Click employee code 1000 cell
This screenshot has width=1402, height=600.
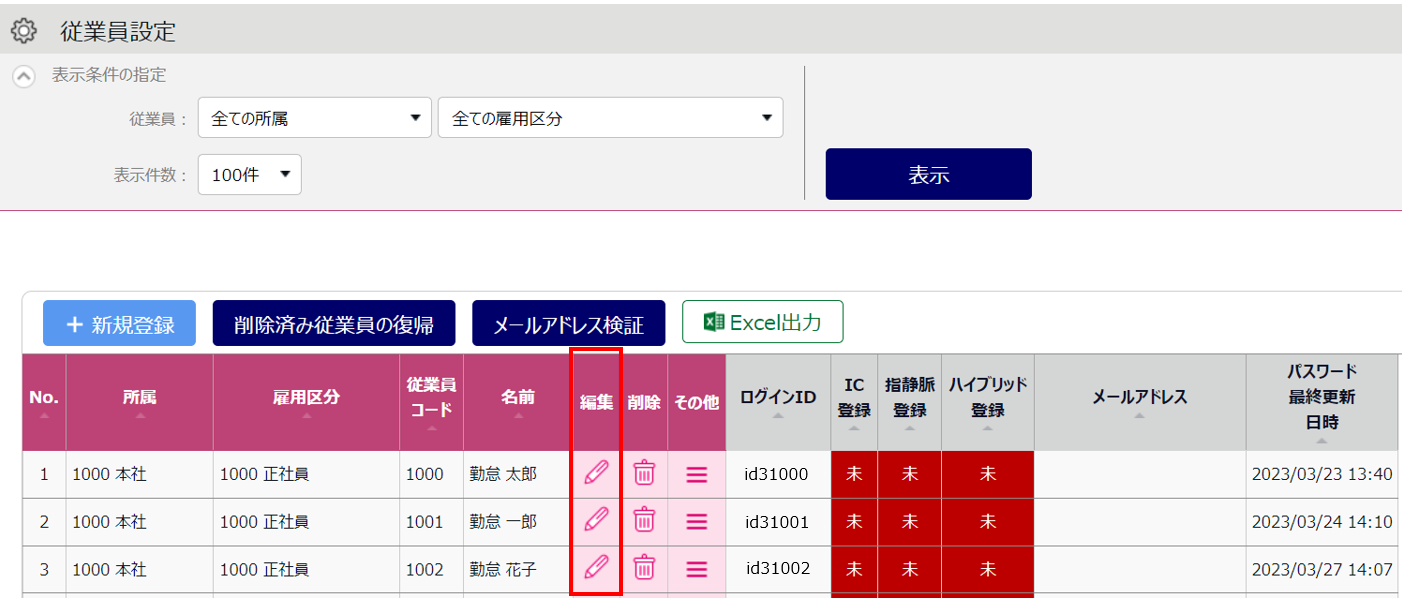(431, 474)
